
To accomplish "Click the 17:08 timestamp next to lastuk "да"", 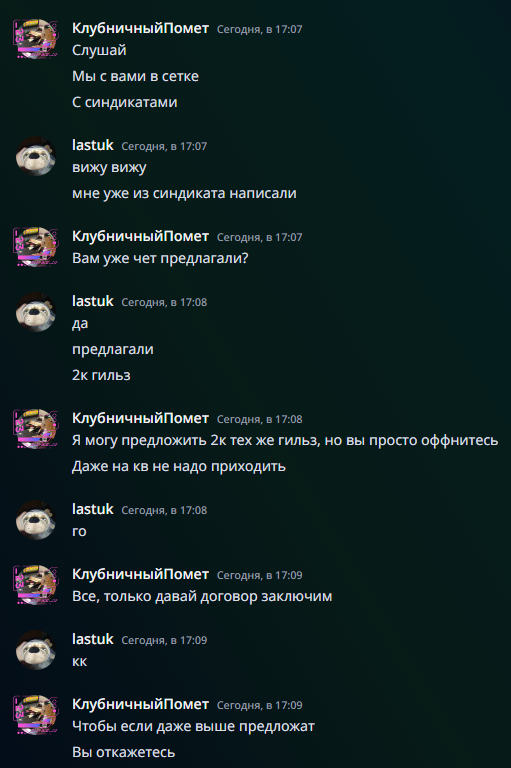I will pyautogui.click(x=164, y=302).
